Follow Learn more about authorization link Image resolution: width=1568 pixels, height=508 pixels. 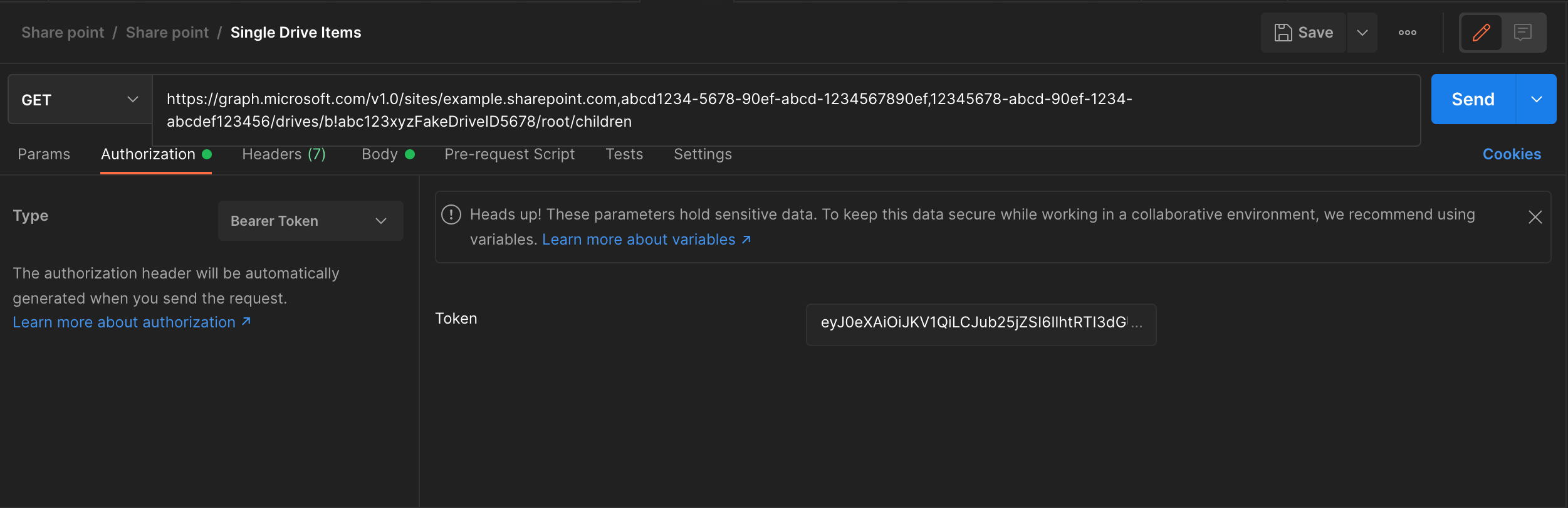point(132,322)
